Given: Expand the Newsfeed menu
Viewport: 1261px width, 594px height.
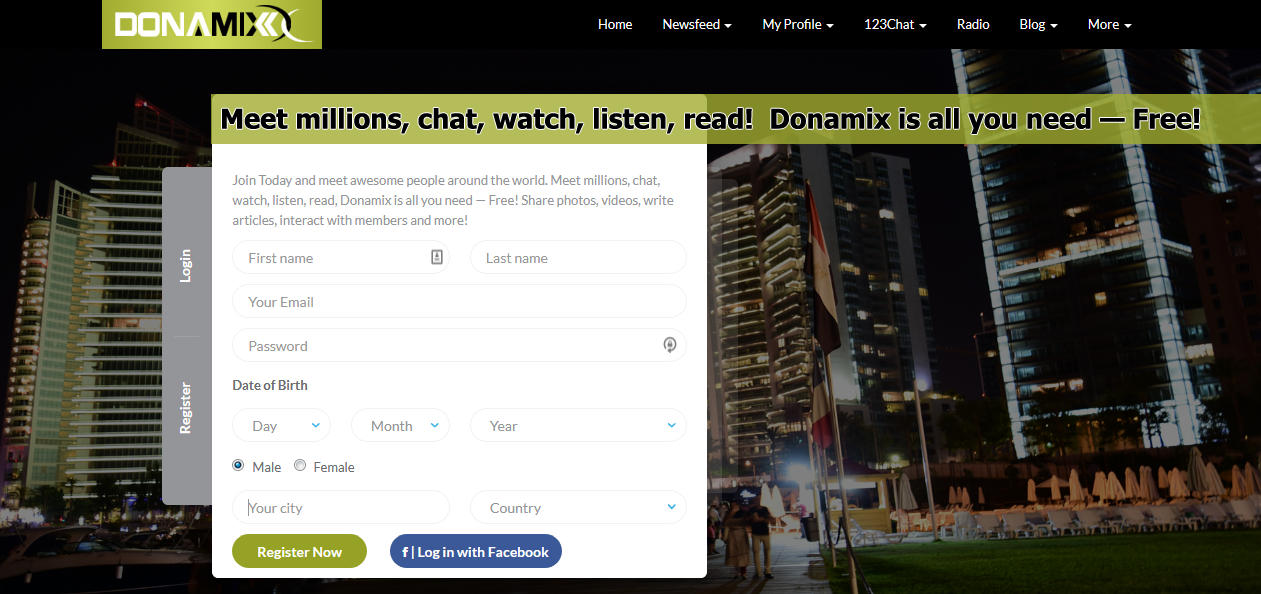Looking at the screenshot, I should click(697, 24).
